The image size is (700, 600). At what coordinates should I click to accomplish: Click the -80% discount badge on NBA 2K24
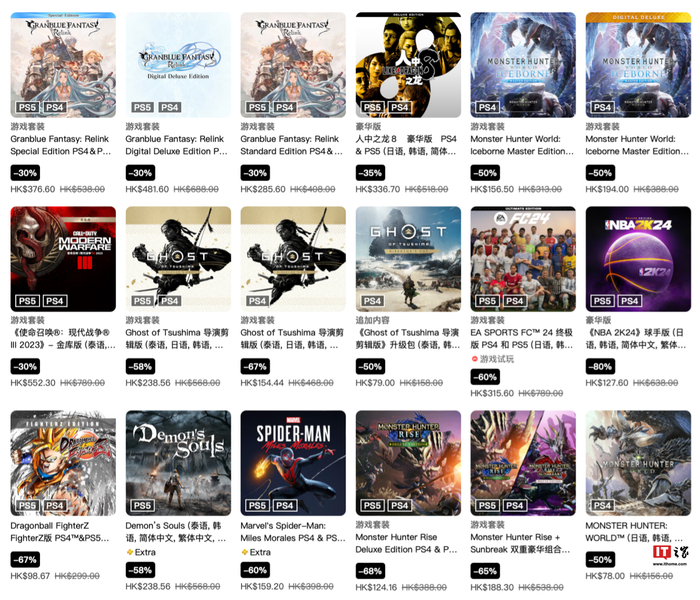tap(600, 367)
